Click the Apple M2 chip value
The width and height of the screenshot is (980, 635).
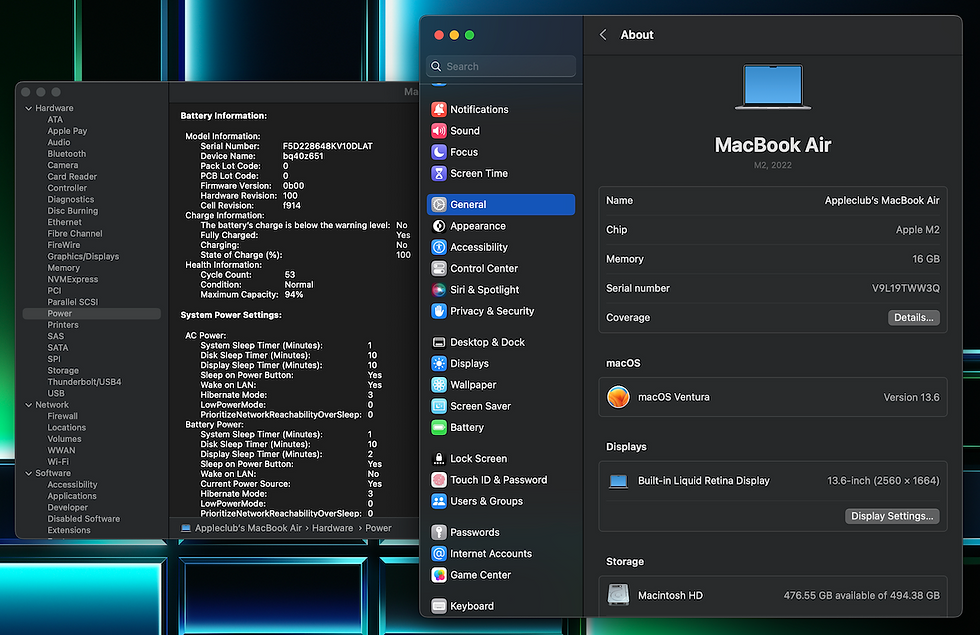[918, 229]
